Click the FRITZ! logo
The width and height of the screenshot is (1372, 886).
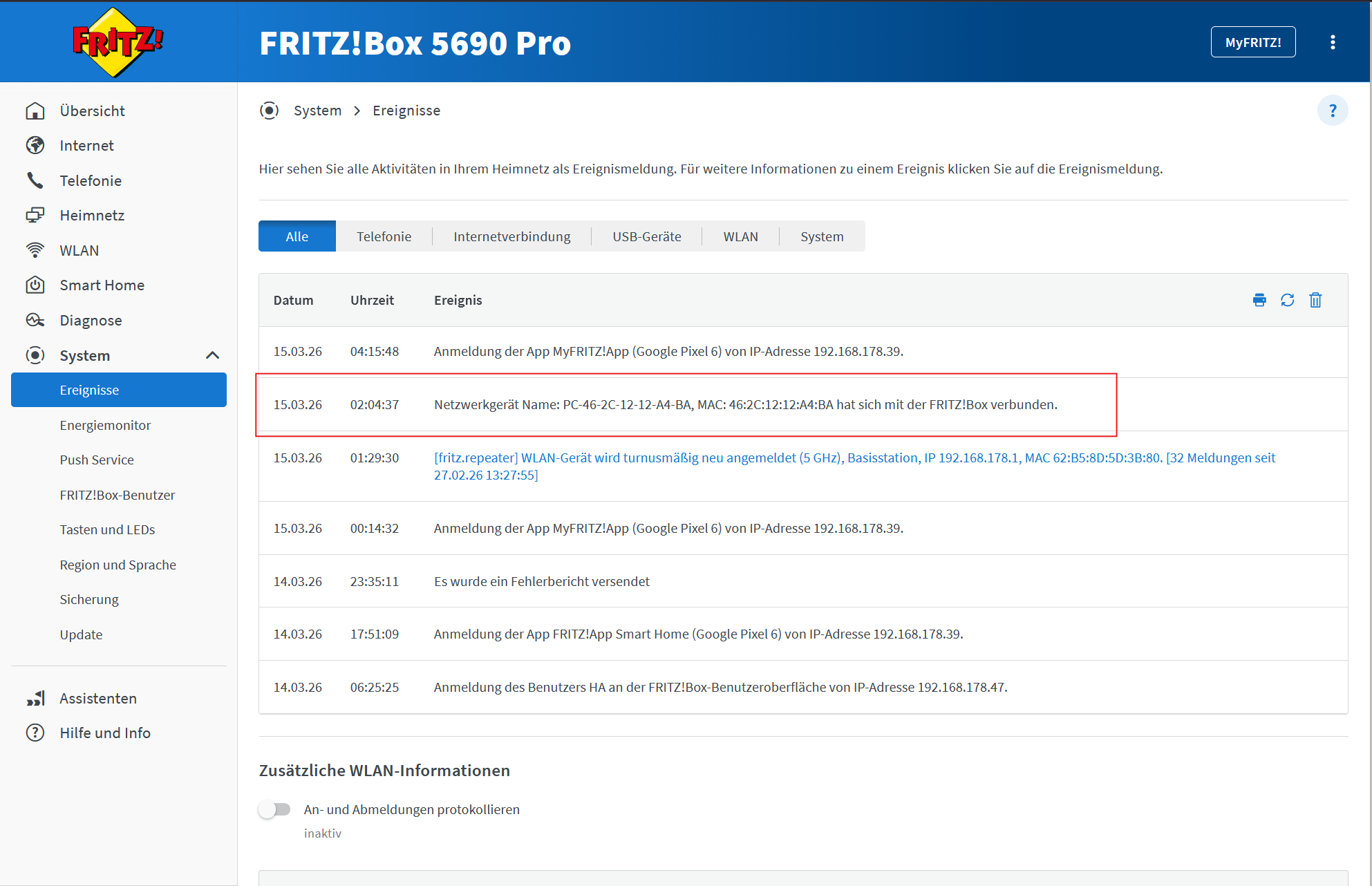pyautogui.click(x=118, y=42)
